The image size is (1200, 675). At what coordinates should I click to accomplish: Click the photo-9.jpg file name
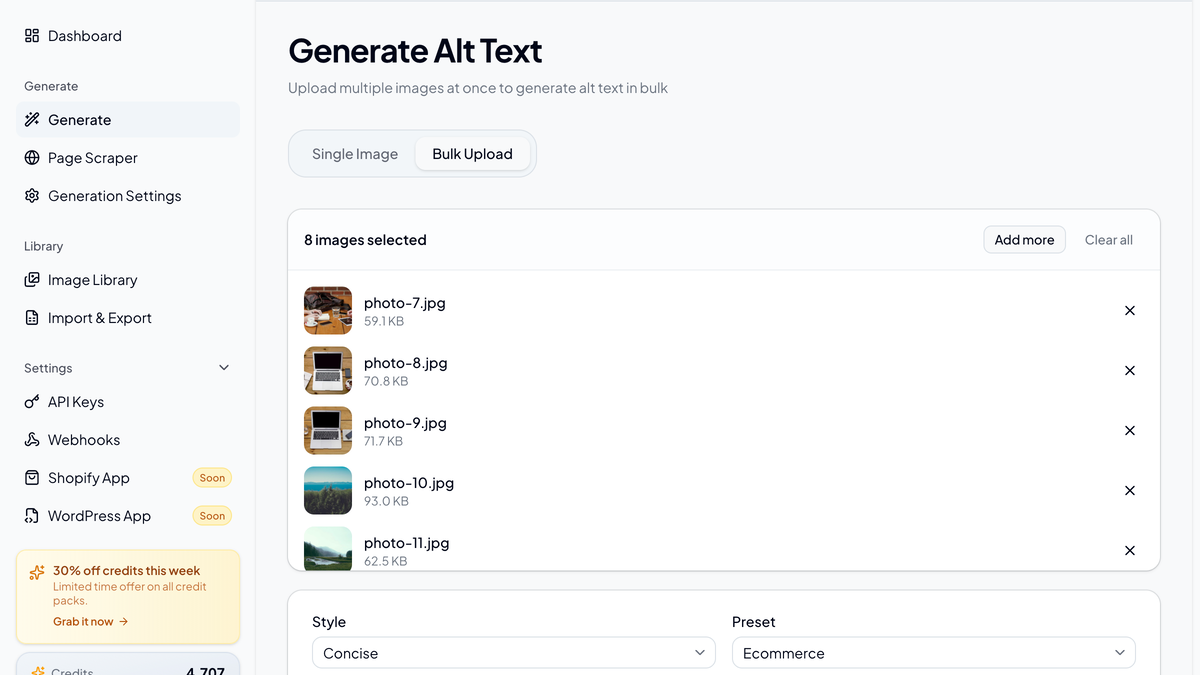[x=406, y=423]
